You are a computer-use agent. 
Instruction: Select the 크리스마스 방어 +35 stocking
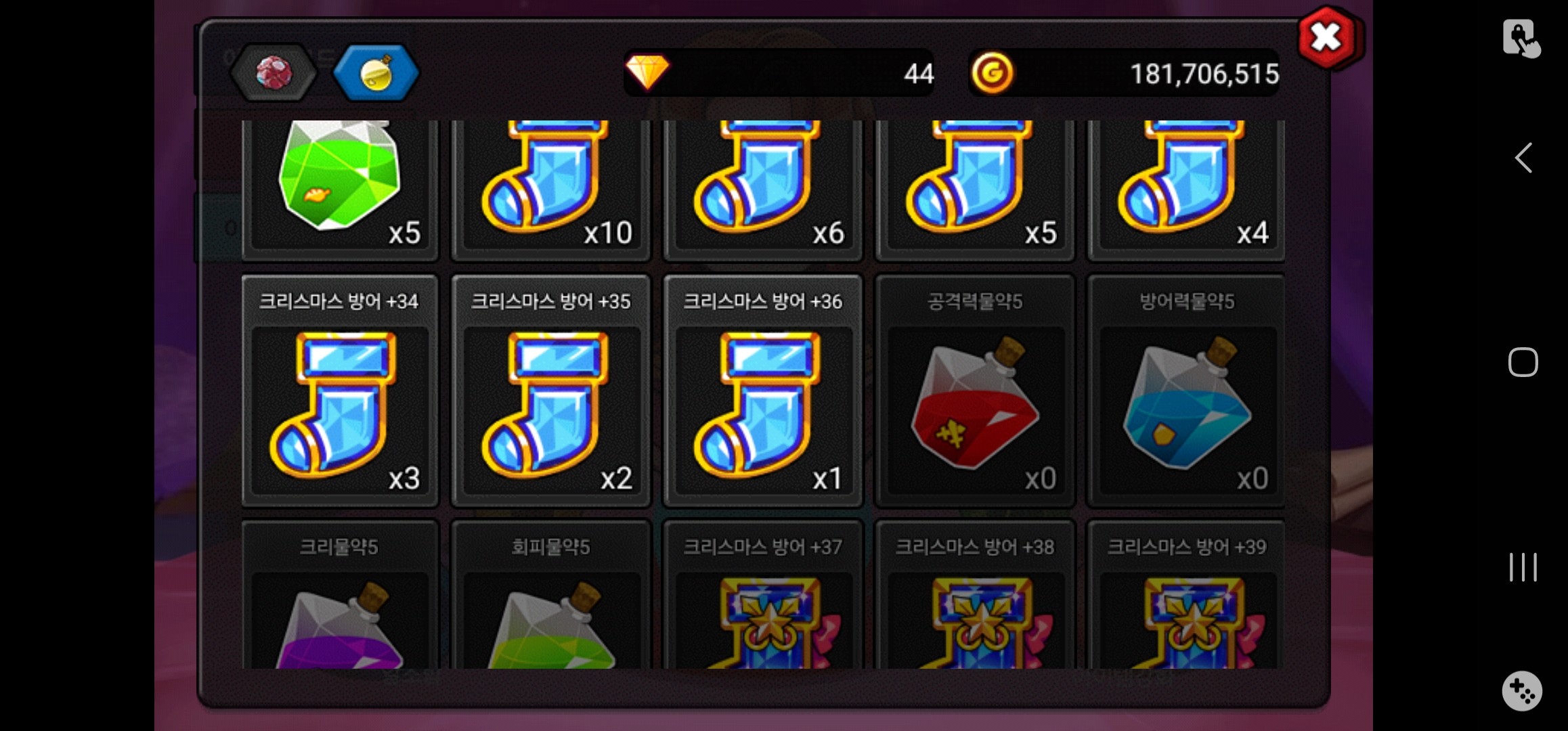click(551, 391)
